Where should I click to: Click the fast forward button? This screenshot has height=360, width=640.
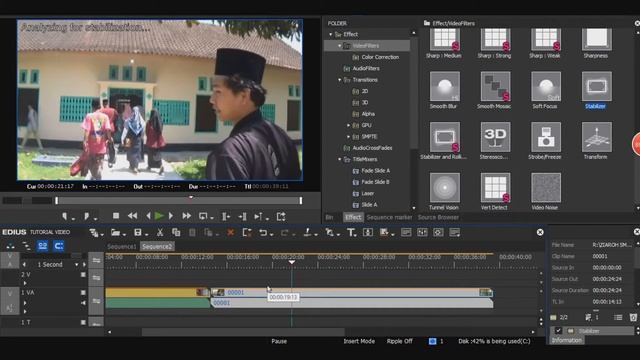(x=187, y=216)
